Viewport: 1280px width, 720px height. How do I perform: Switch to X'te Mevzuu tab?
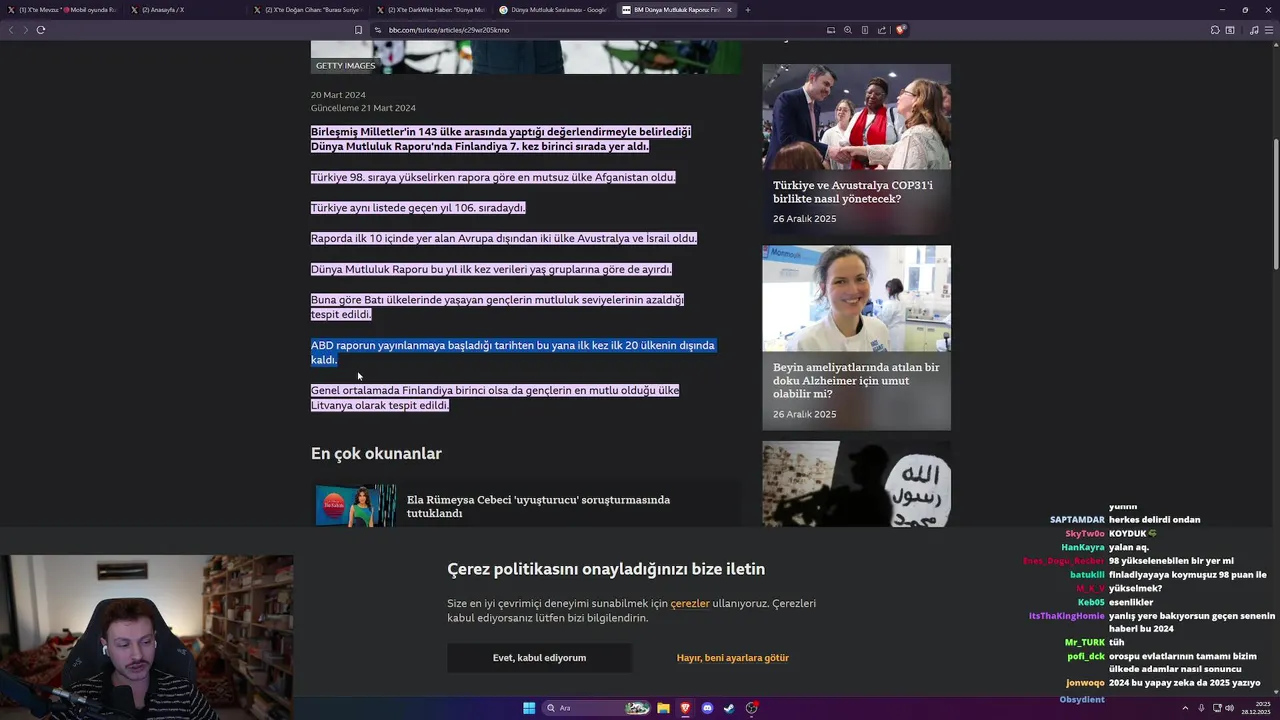point(62,10)
